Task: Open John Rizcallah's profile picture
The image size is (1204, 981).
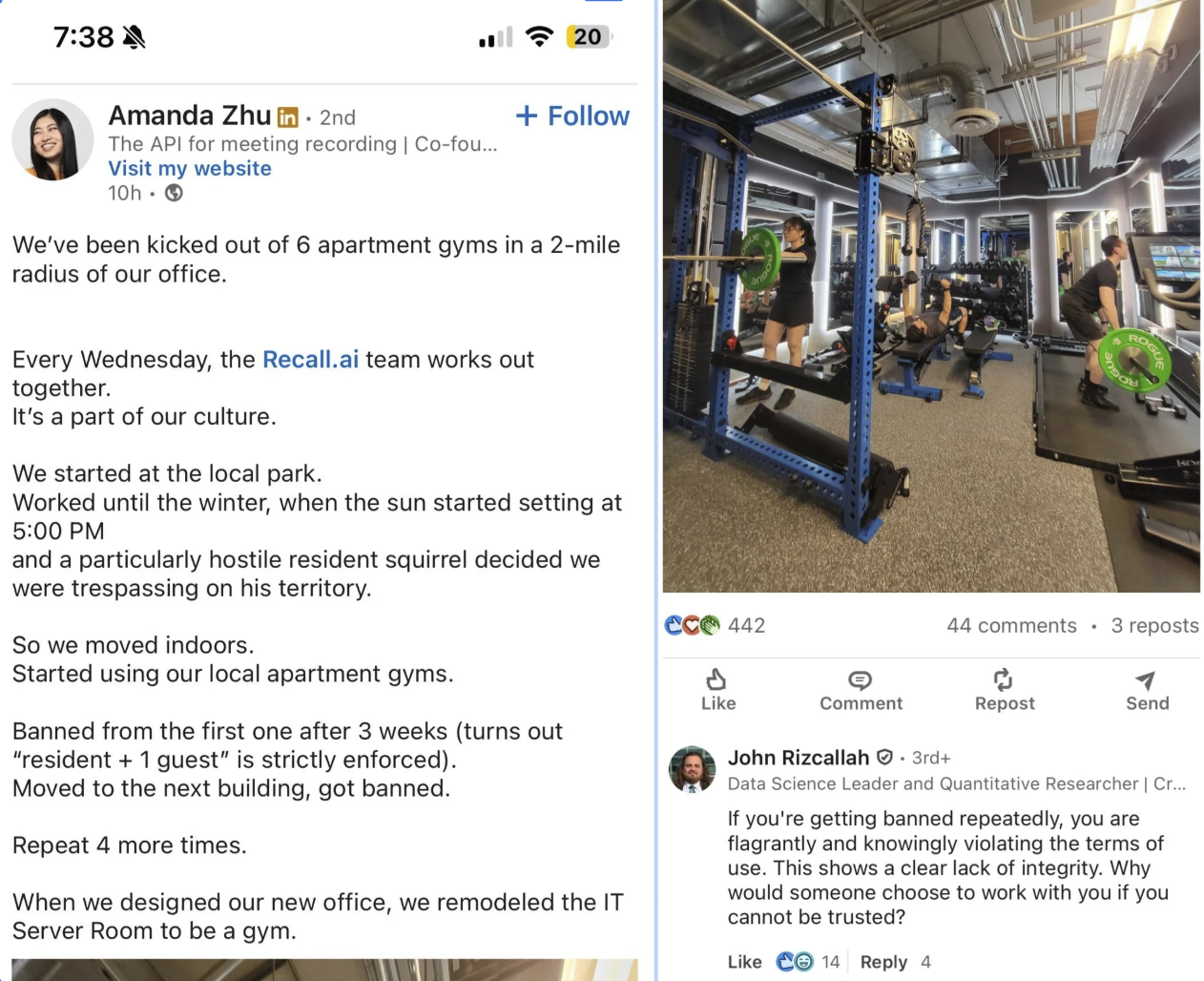Action: 693,769
